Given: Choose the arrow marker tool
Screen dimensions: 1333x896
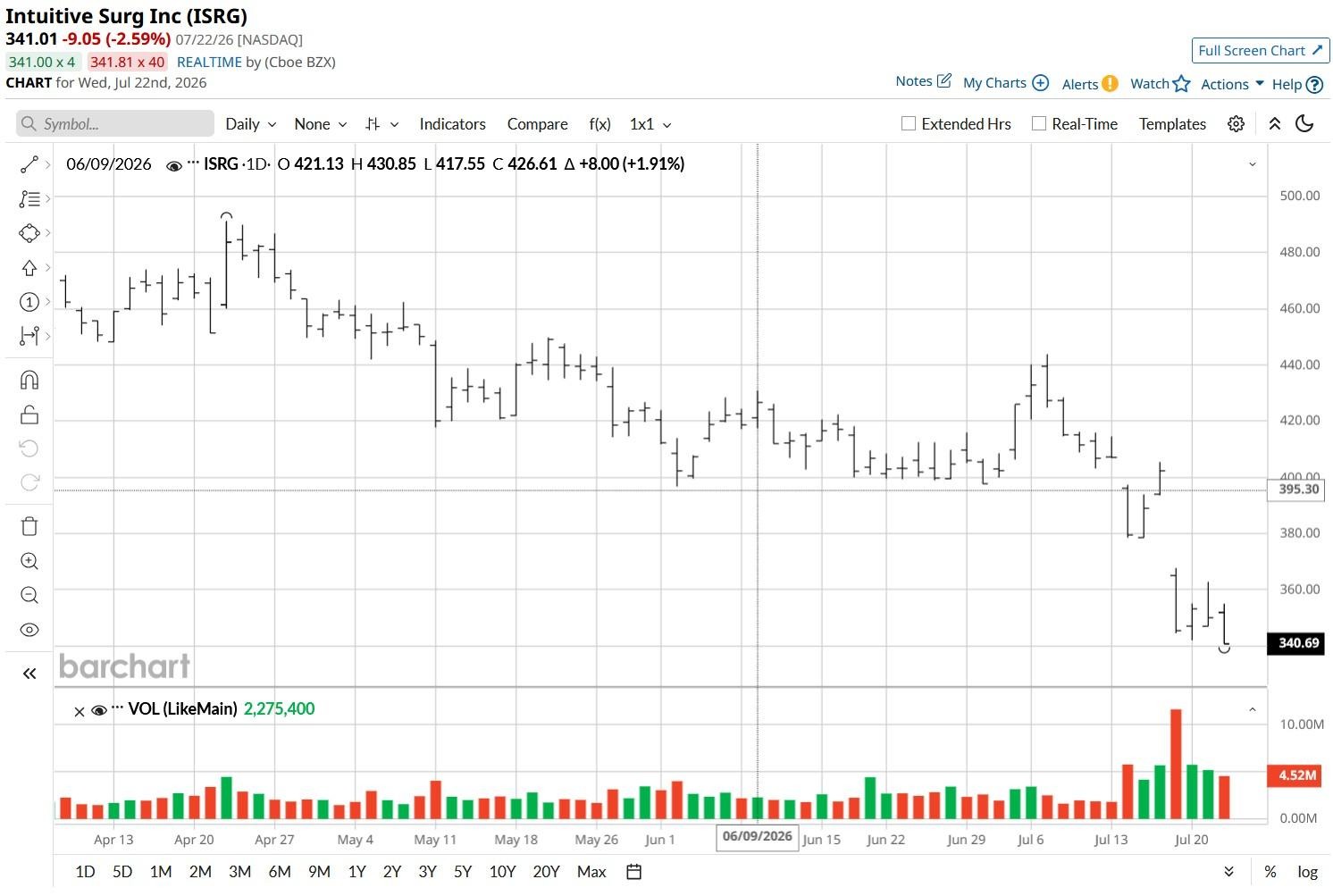Looking at the screenshot, I should [29, 268].
